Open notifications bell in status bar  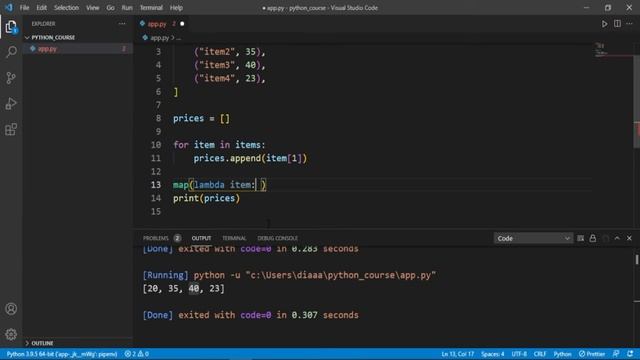click(x=630, y=354)
